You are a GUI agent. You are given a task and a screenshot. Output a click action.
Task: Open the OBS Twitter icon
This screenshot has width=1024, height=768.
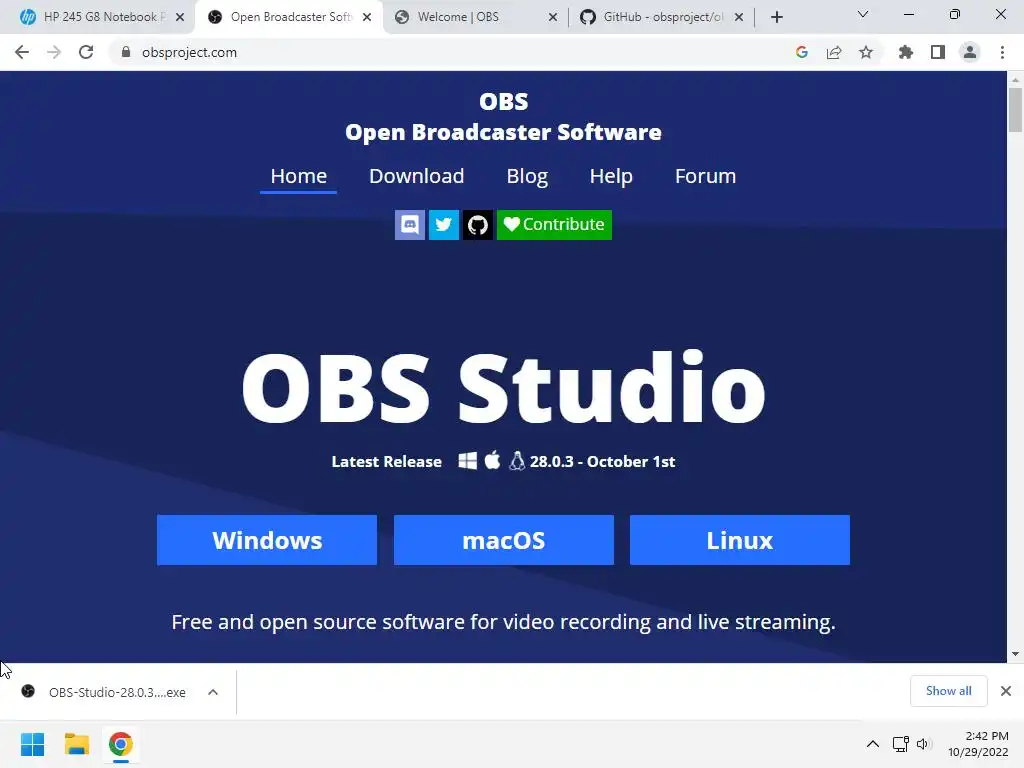coord(443,225)
